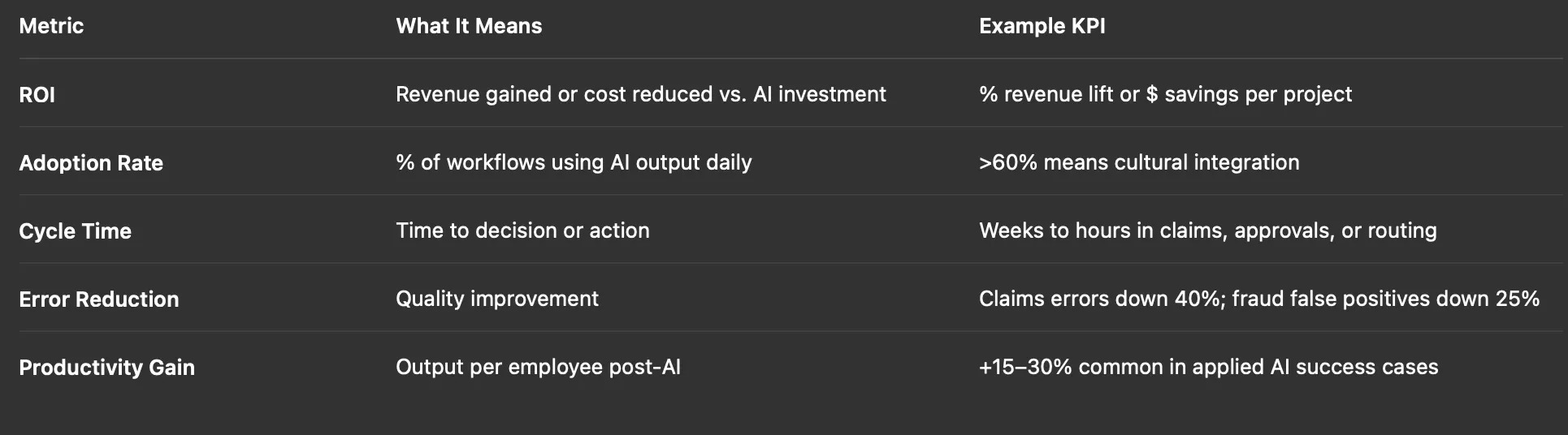Click '>60% means cultural integration' cell
Viewport: 1568px width, 435px height.
(1139, 162)
